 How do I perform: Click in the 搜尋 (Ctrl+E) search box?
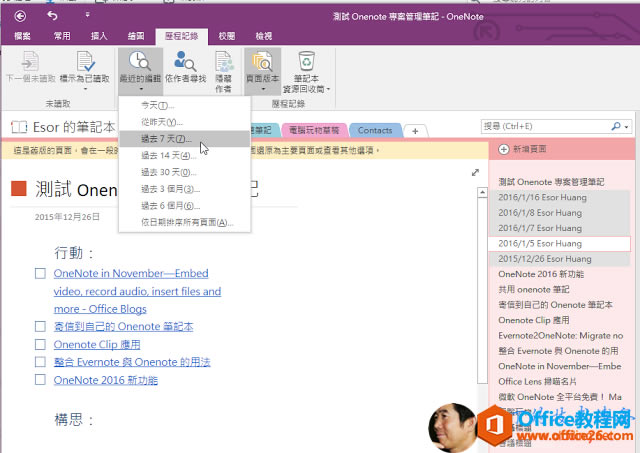545,127
